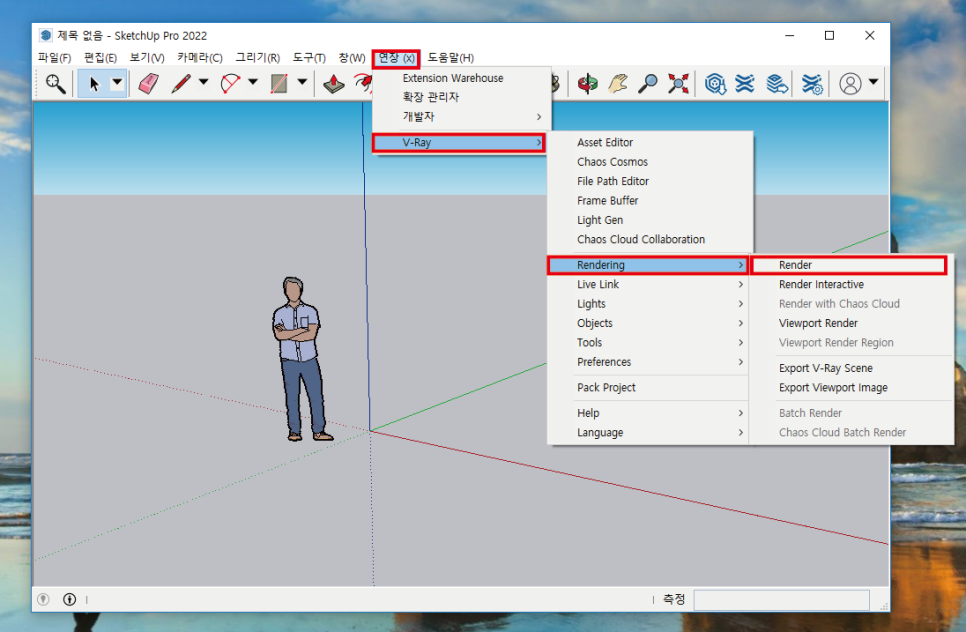Expand the Live Link submenu
Image resolution: width=966 pixels, height=632 pixels.
[x=649, y=285]
